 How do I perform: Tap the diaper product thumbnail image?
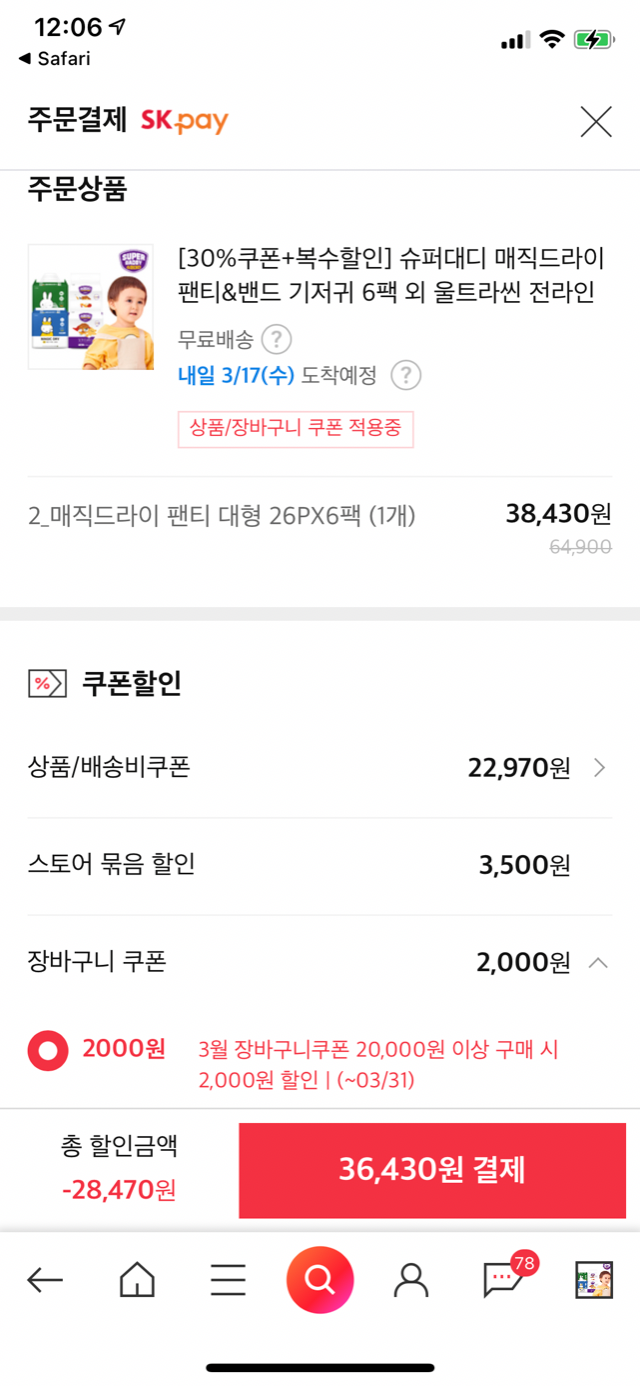[91, 307]
